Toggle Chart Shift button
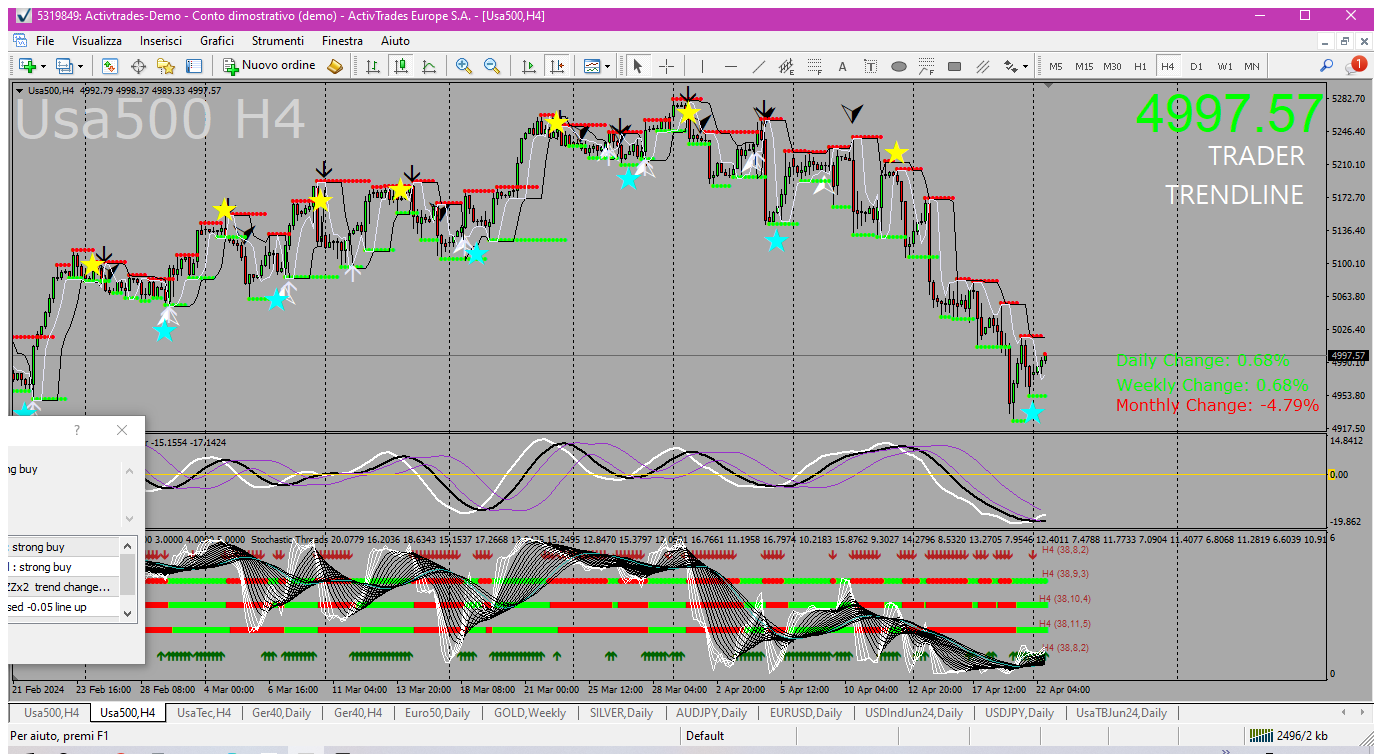Image resolution: width=1382 pixels, height=754 pixels. tap(557, 66)
